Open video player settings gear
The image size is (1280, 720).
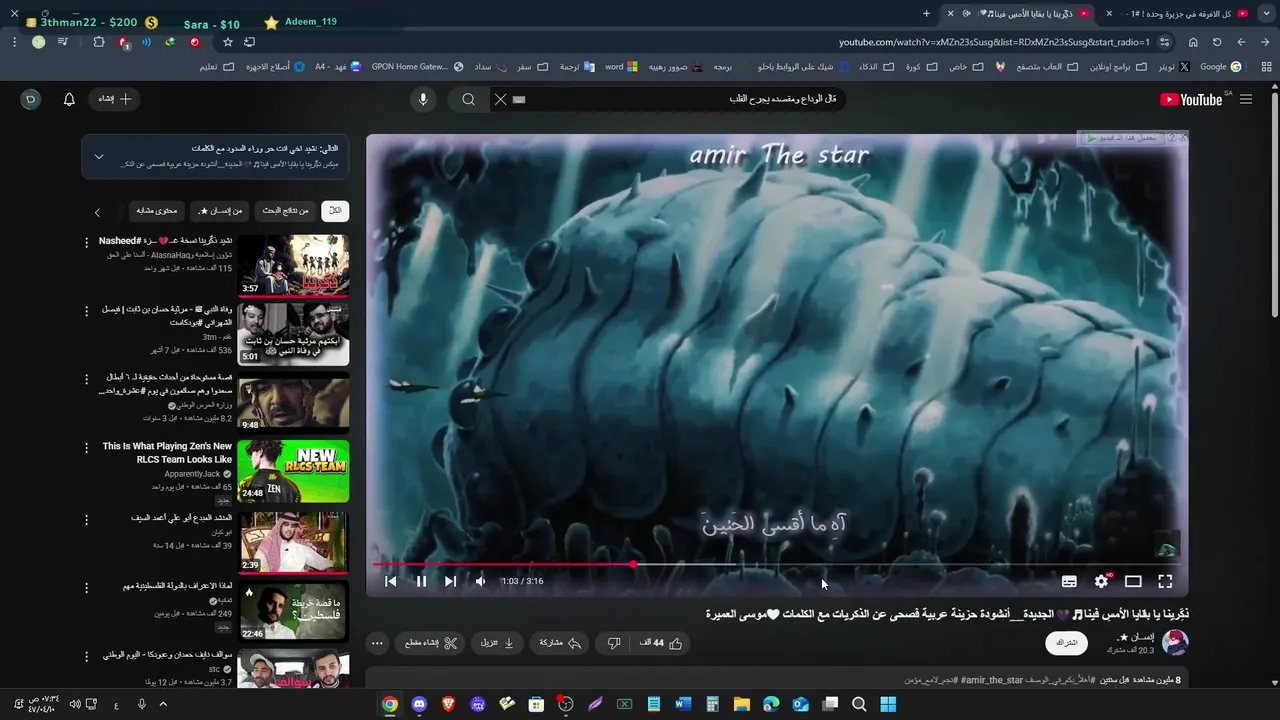point(1101,581)
